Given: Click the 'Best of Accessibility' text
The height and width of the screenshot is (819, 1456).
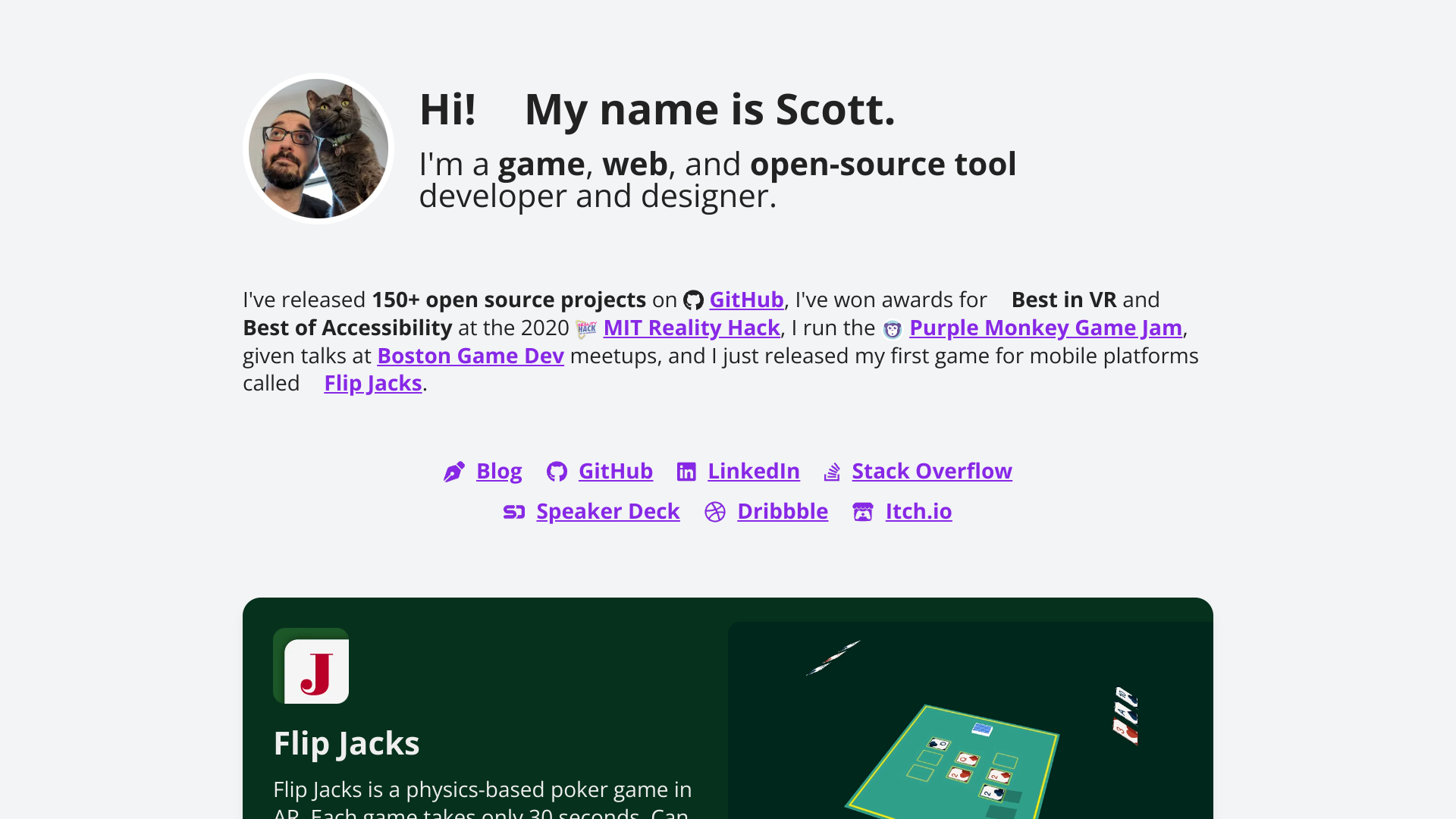Looking at the screenshot, I should tap(347, 328).
